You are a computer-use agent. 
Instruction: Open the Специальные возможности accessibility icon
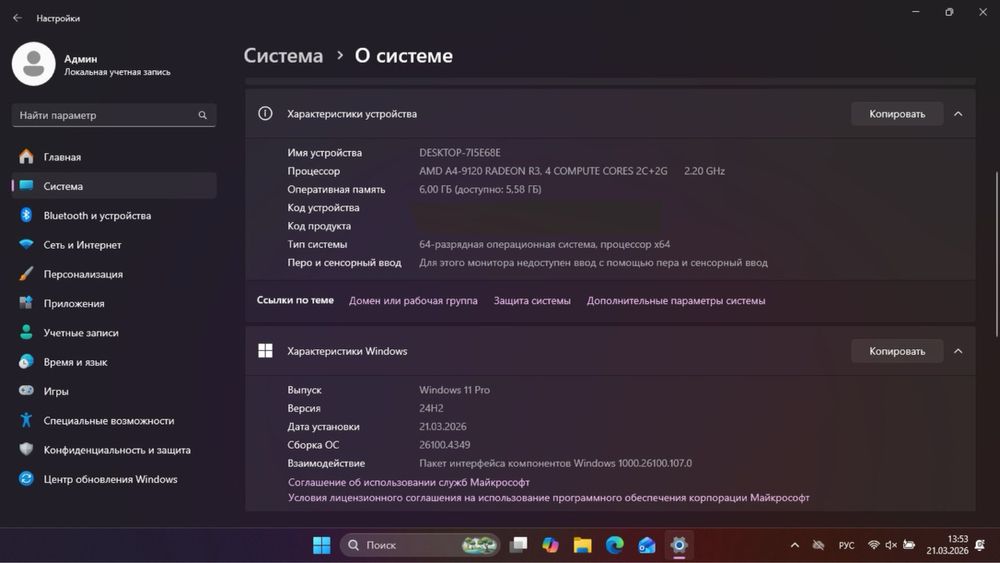26,420
